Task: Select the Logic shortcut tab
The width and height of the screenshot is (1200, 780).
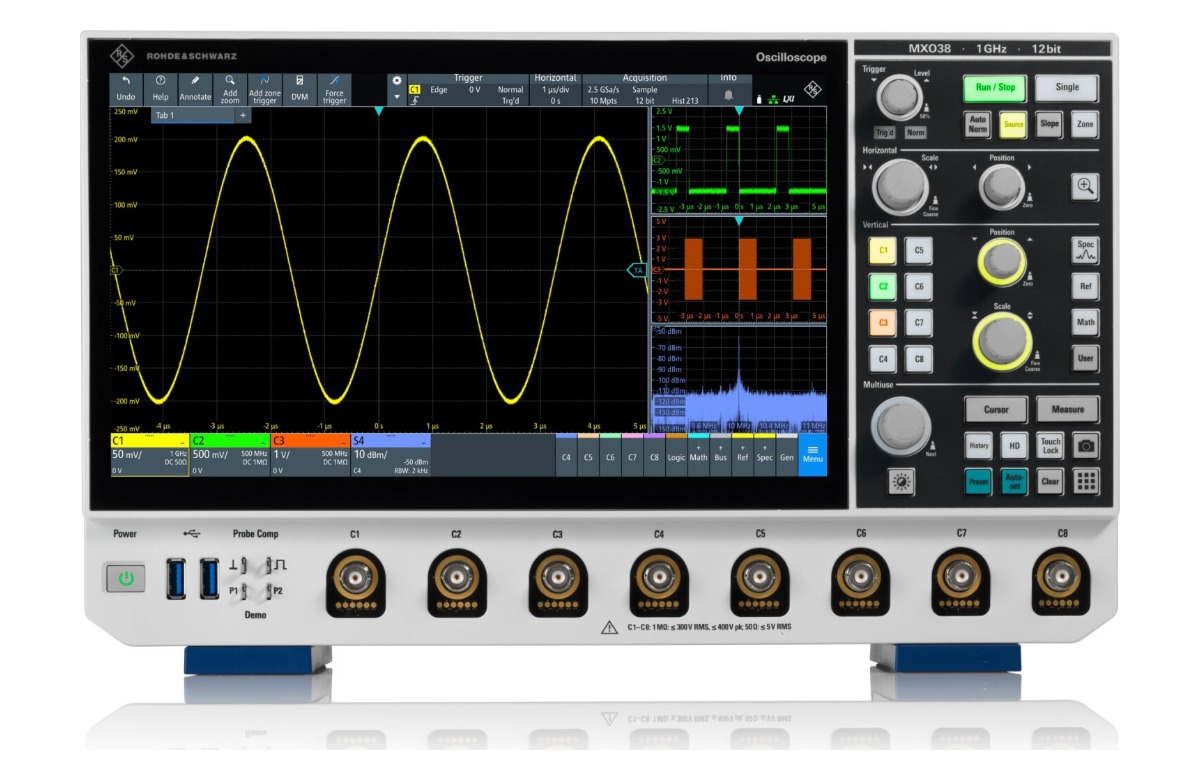Action: 676,454
